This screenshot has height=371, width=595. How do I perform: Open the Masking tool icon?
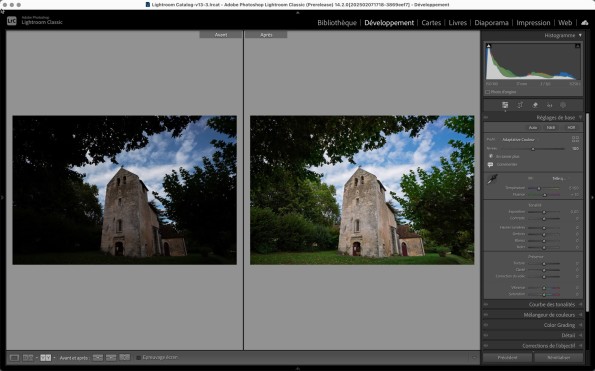click(x=563, y=105)
